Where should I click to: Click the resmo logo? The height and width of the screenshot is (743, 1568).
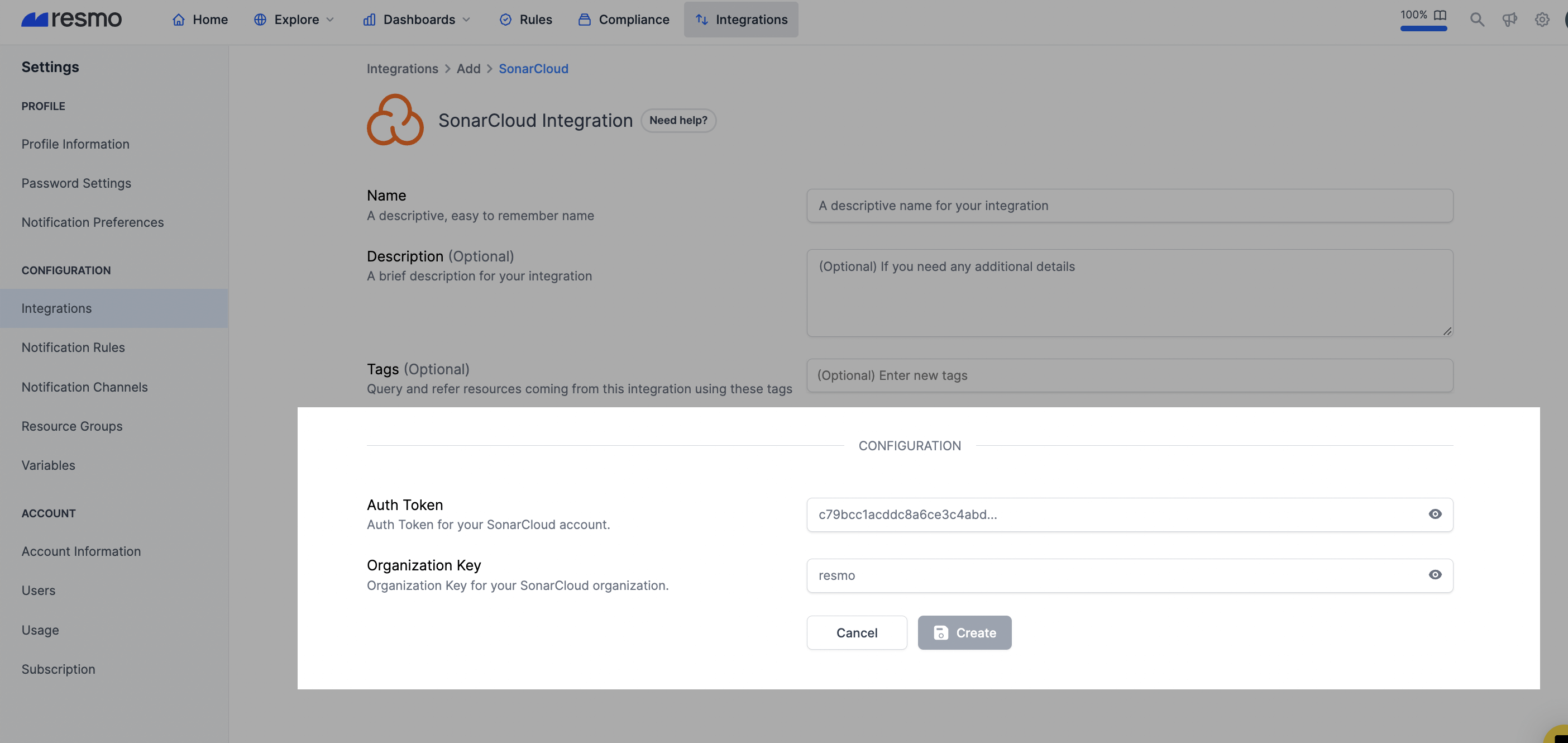click(x=71, y=20)
